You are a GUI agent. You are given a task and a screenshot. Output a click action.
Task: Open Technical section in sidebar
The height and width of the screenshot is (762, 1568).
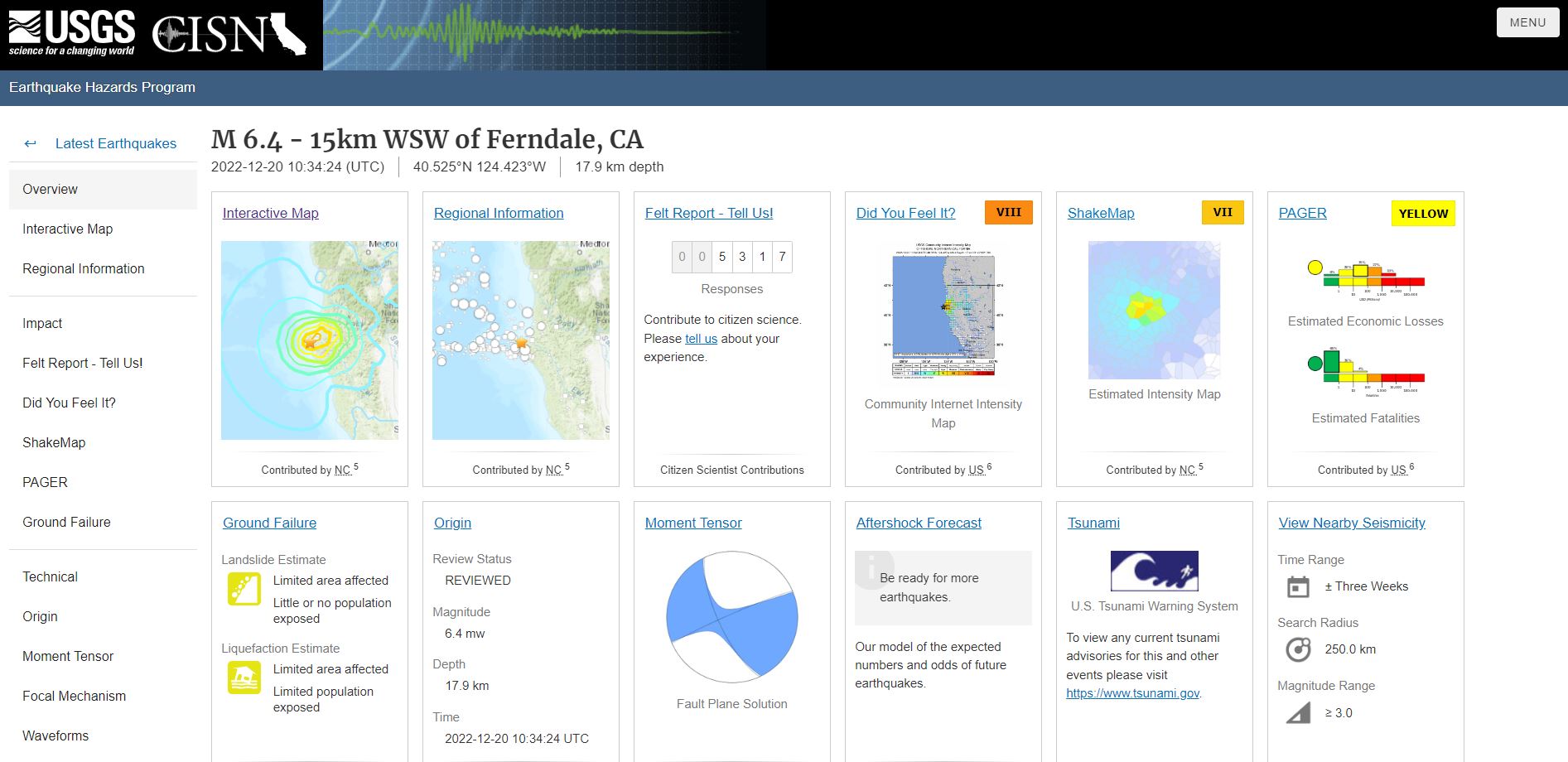coord(103,576)
